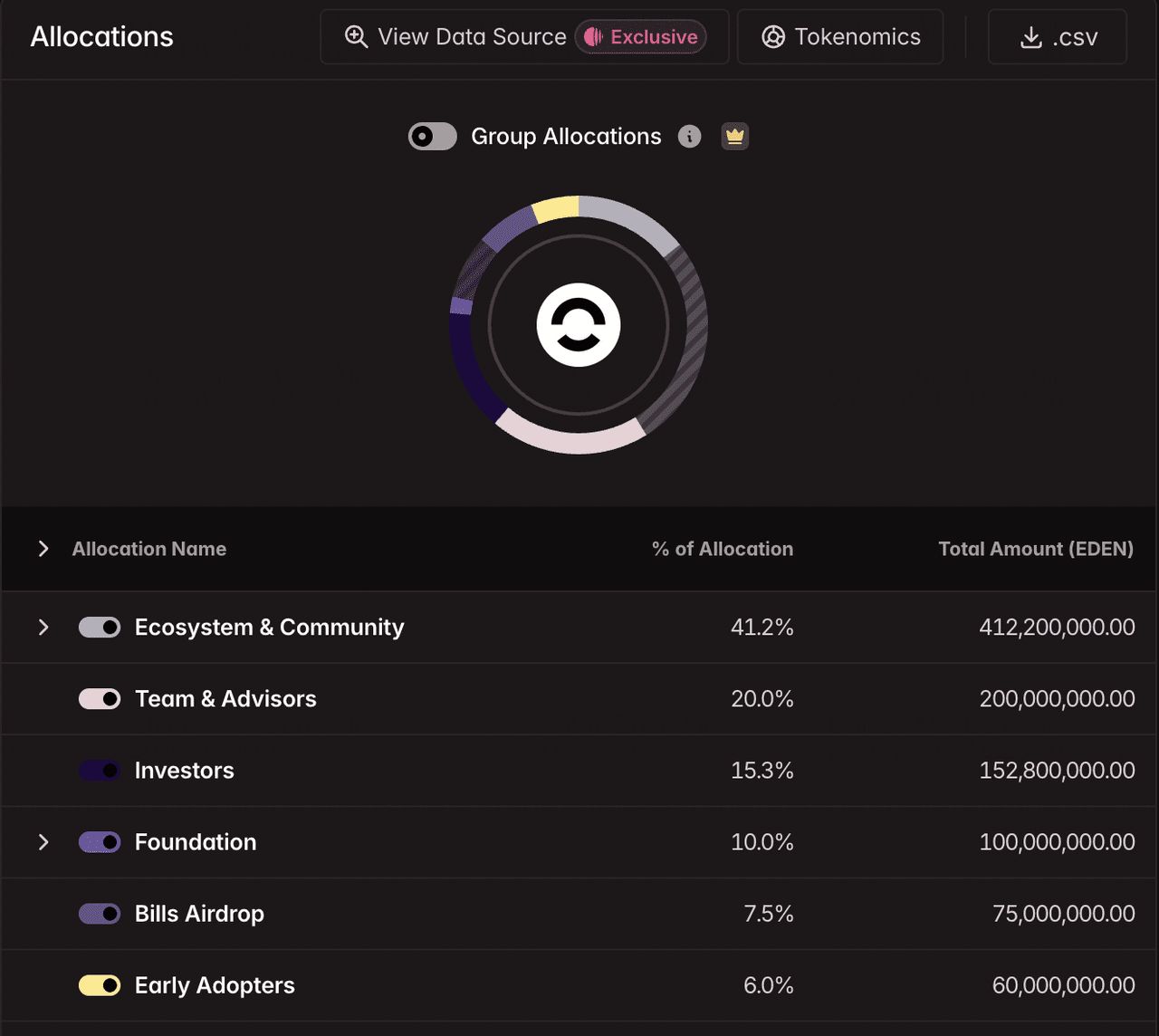Viewport: 1159px width, 1036px height.
Task: Sort by Total Amount (EDEN) header
Action: click(1036, 549)
